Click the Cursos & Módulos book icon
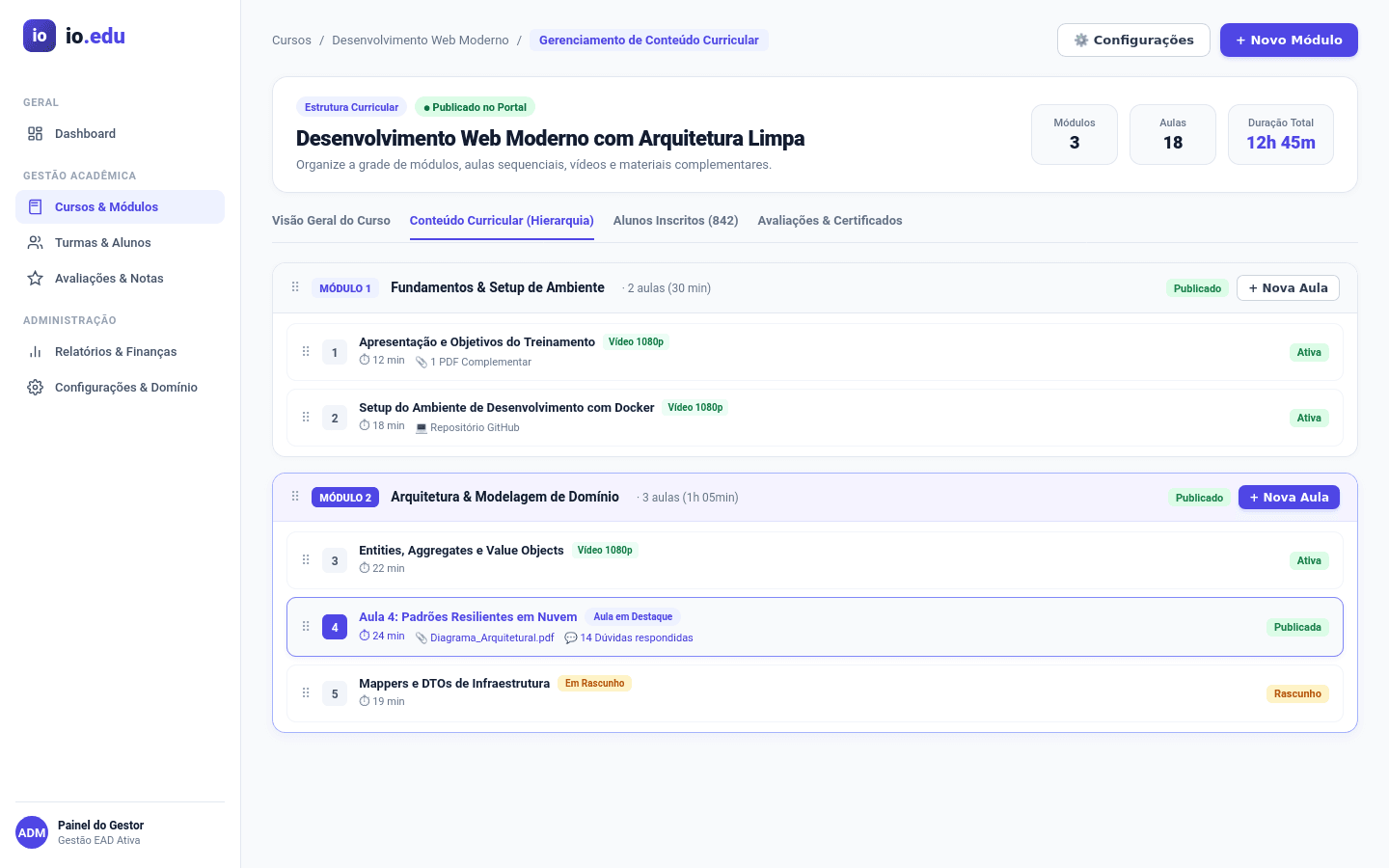Screen dimensions: 1389x868 pyautogui.click(x=36, y=207)
